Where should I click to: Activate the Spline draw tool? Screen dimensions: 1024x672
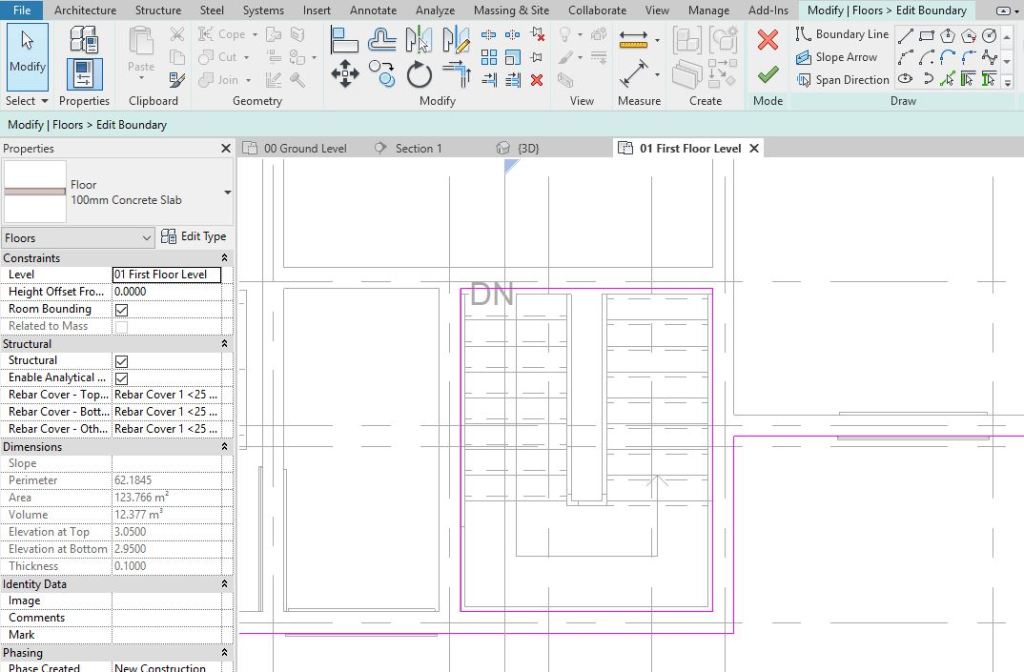988,58
